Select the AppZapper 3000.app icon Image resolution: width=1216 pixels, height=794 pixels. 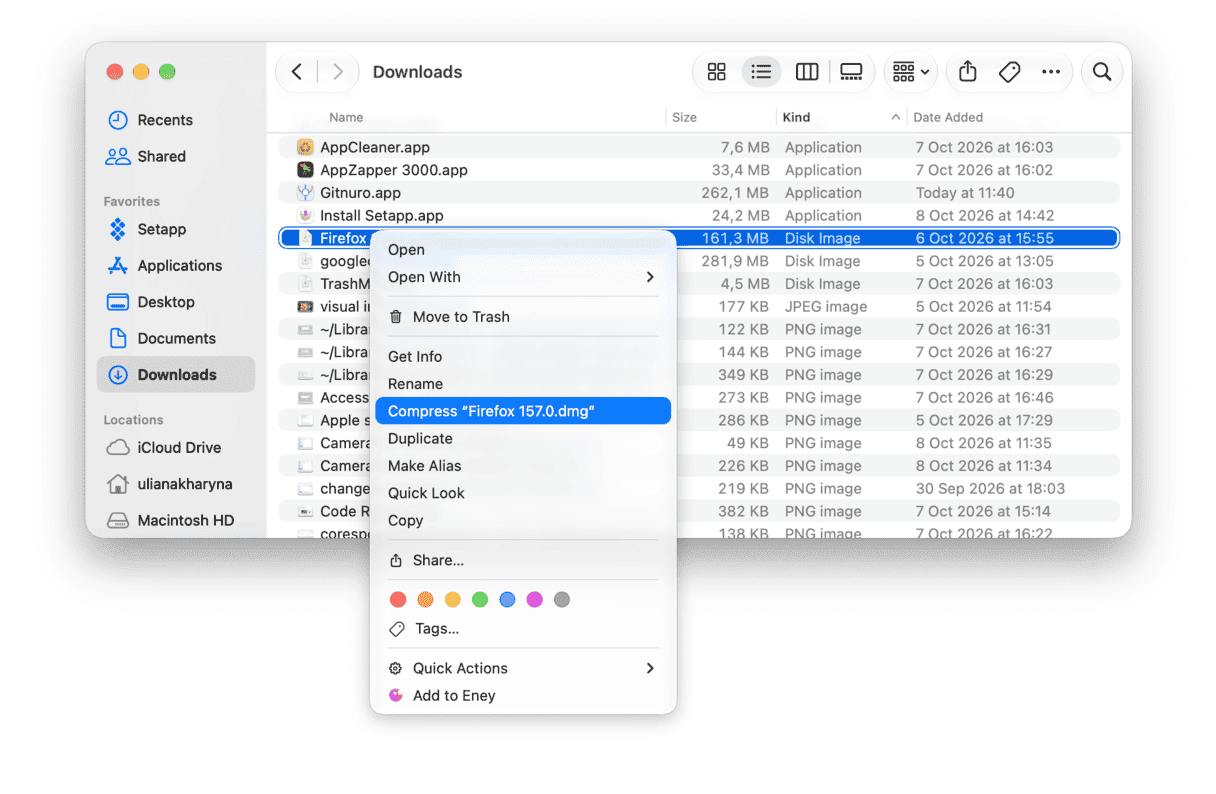coord(305,170)
